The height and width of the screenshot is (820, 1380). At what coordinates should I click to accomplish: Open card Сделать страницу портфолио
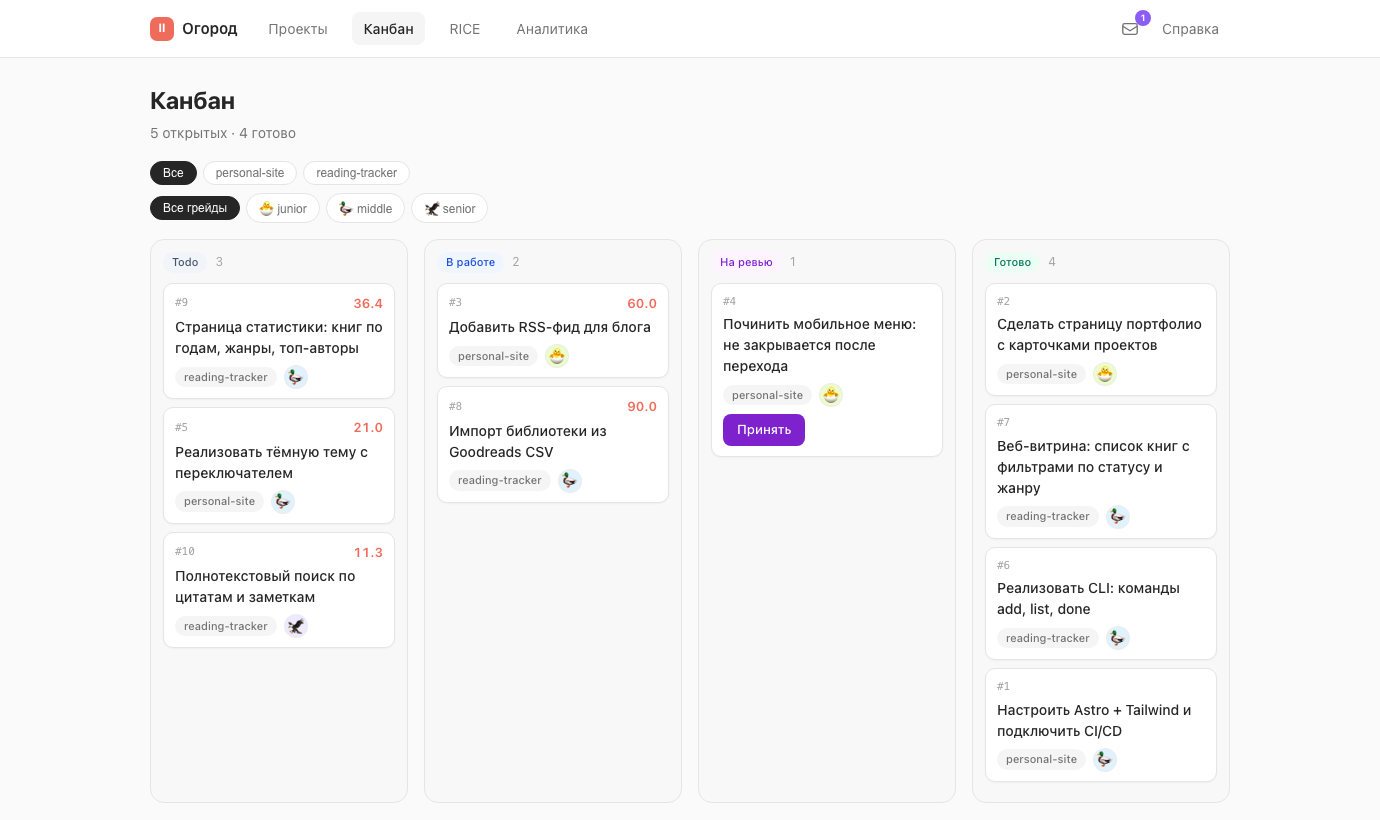(x=1101, y=339)
